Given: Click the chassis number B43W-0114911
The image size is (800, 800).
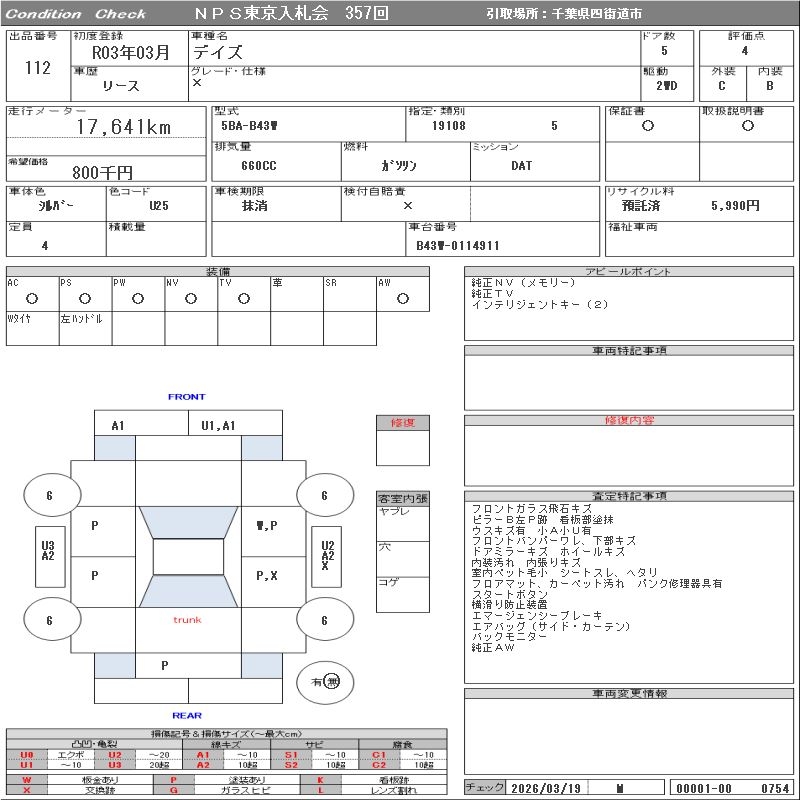Looking at the screenshot, I should [458, 246].
